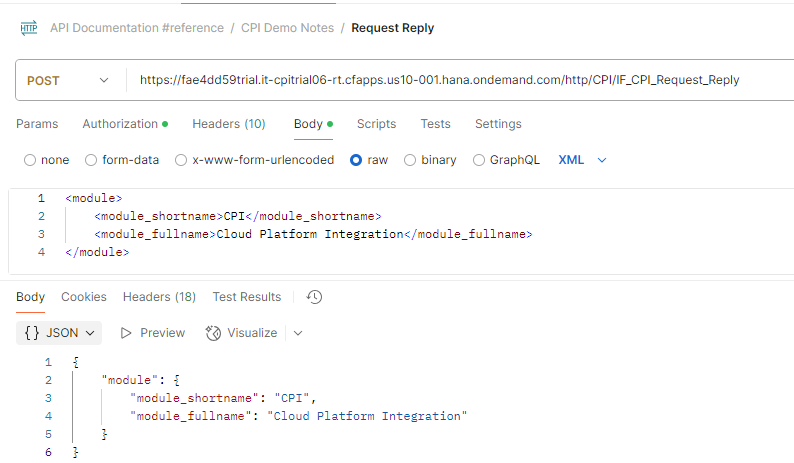The image size is (794, 463).
Task: Open the XML format dropdown
Action: (x=582, y=160)
